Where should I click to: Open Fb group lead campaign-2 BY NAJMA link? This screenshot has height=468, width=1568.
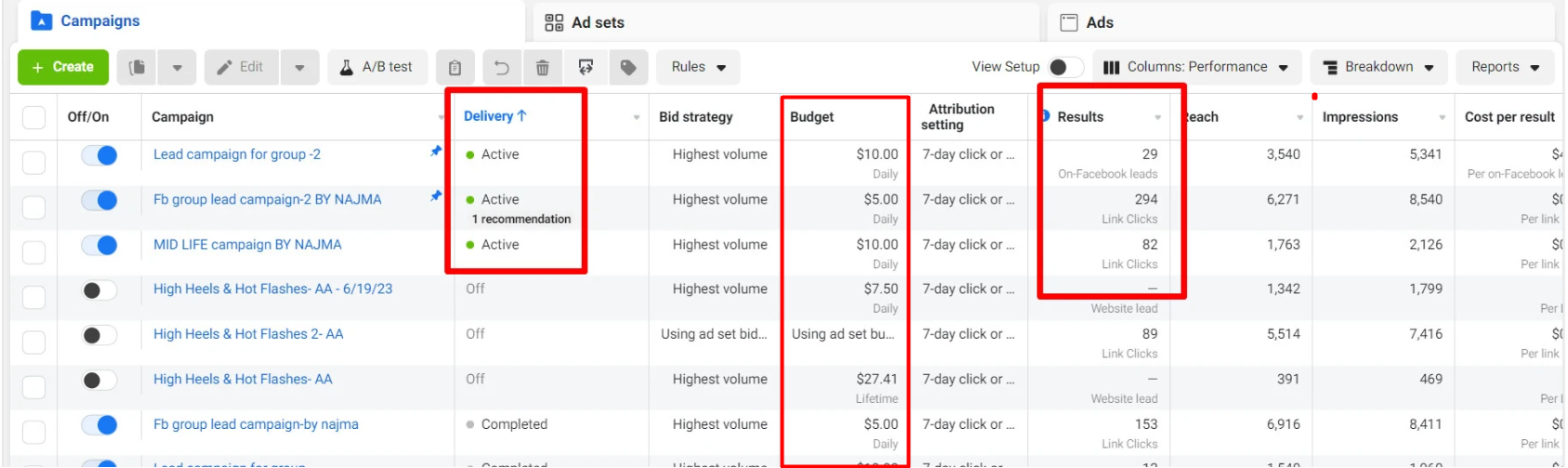coord(267,199)
